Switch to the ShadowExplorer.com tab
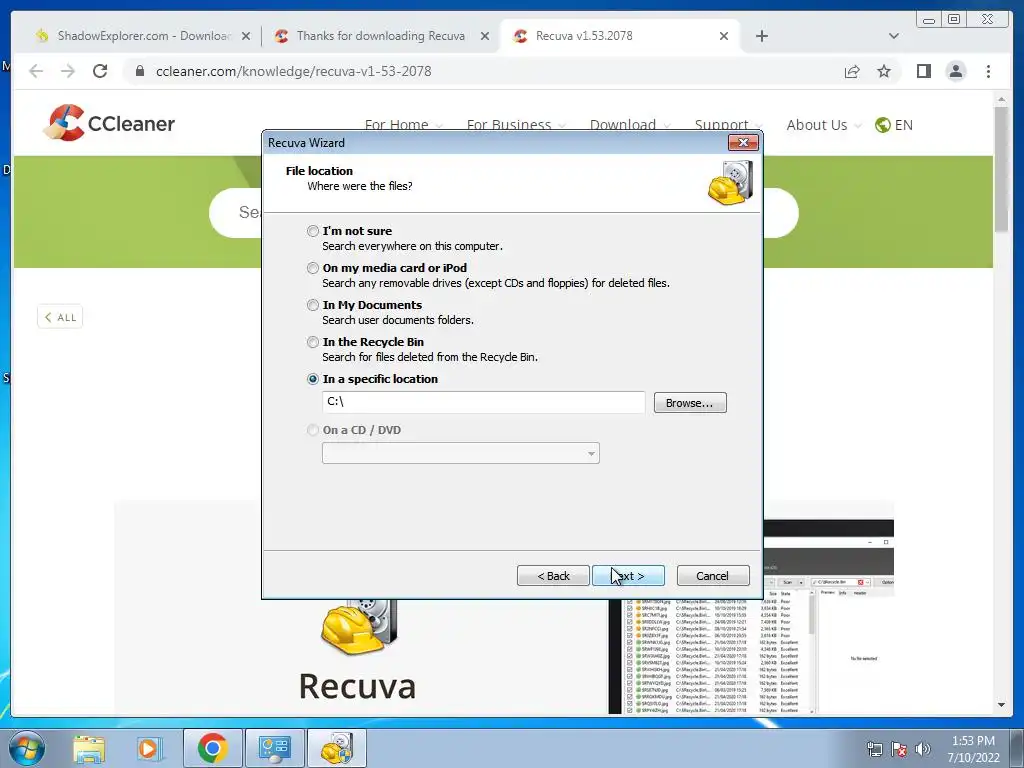 tap(143, 36)
